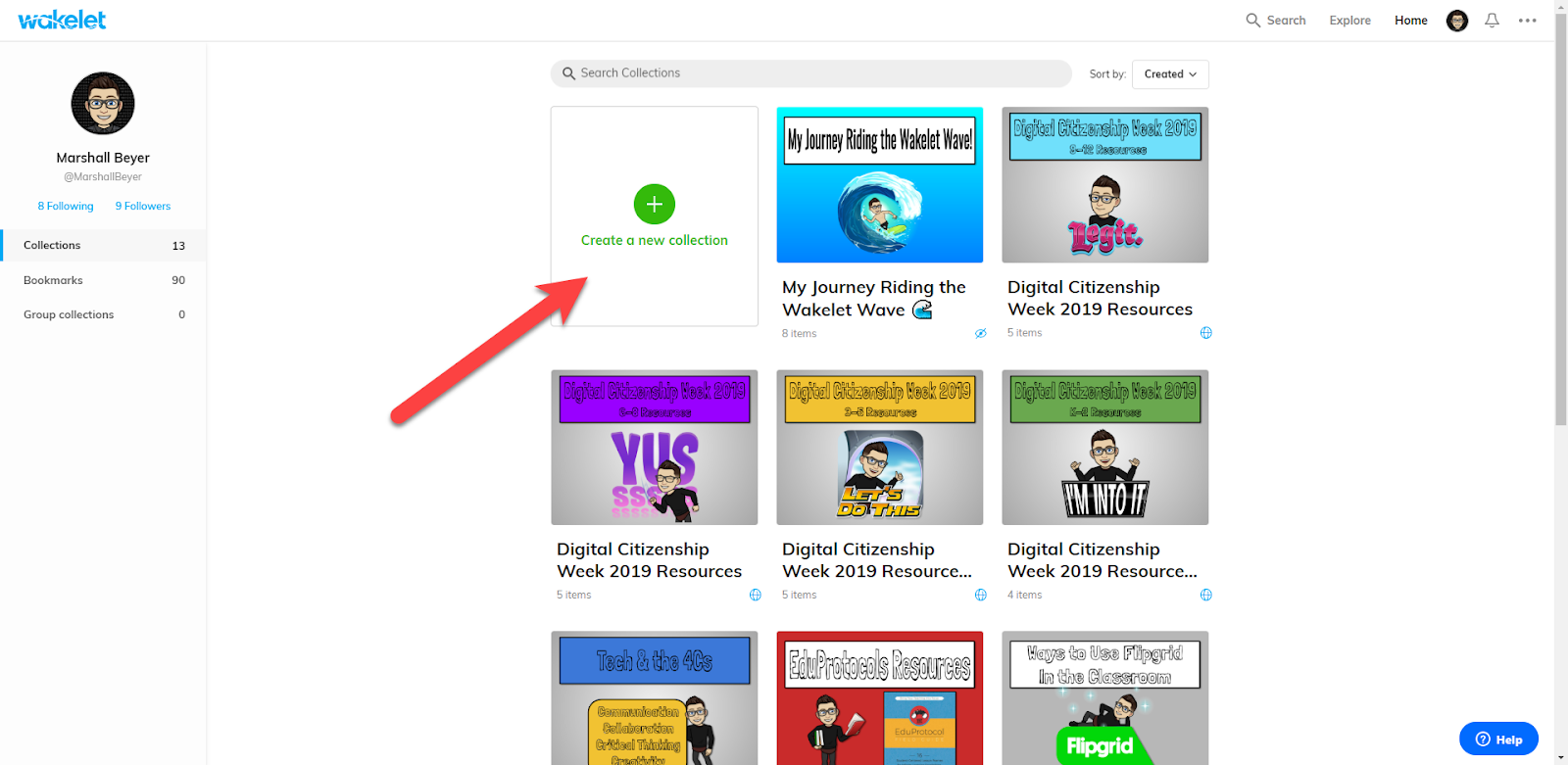This screenshot has width=1568, height=765.
Task: Open the Created sort dropdown
Action: pos(1170,74)
